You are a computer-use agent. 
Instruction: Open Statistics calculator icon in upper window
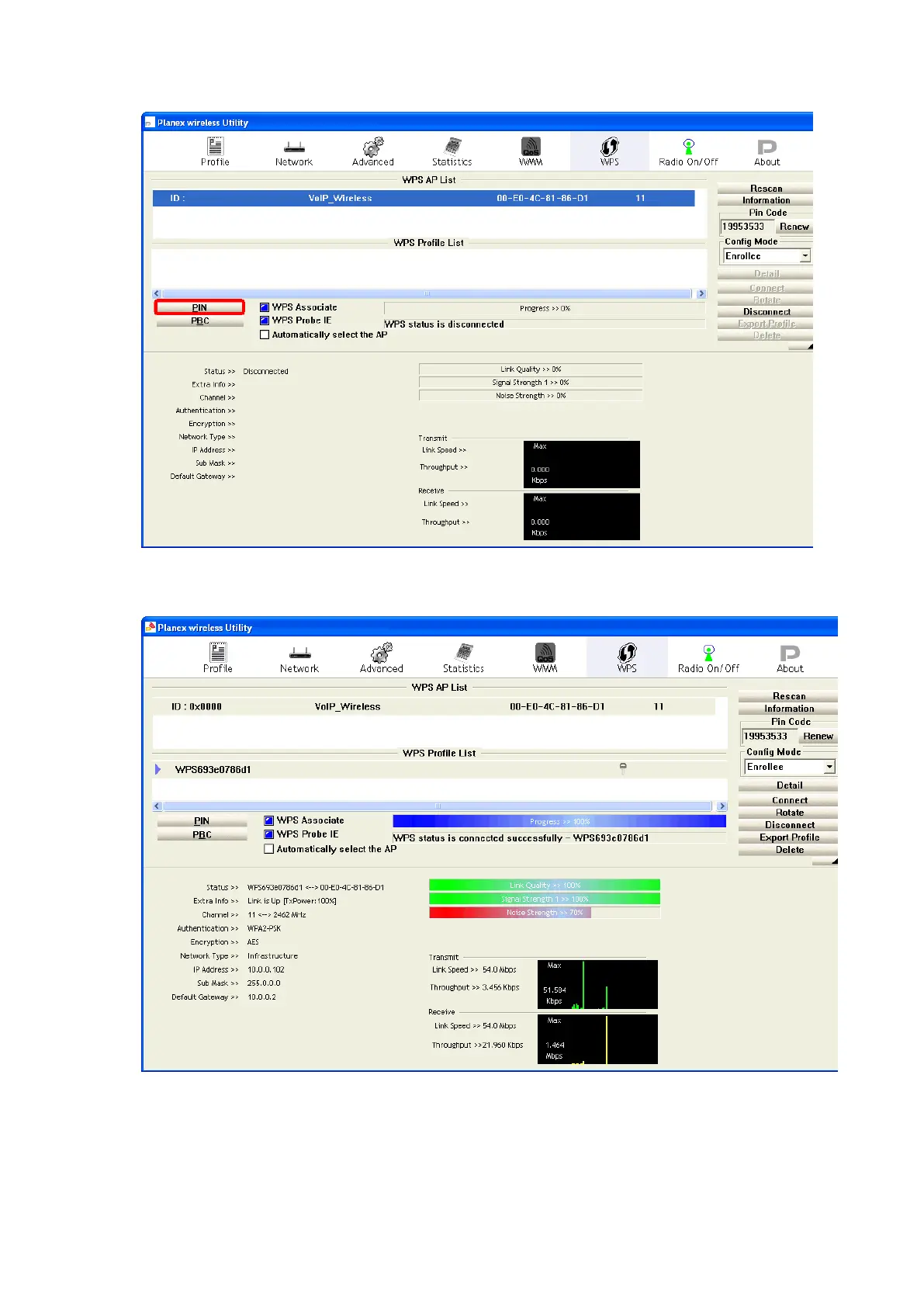point(452,146)
